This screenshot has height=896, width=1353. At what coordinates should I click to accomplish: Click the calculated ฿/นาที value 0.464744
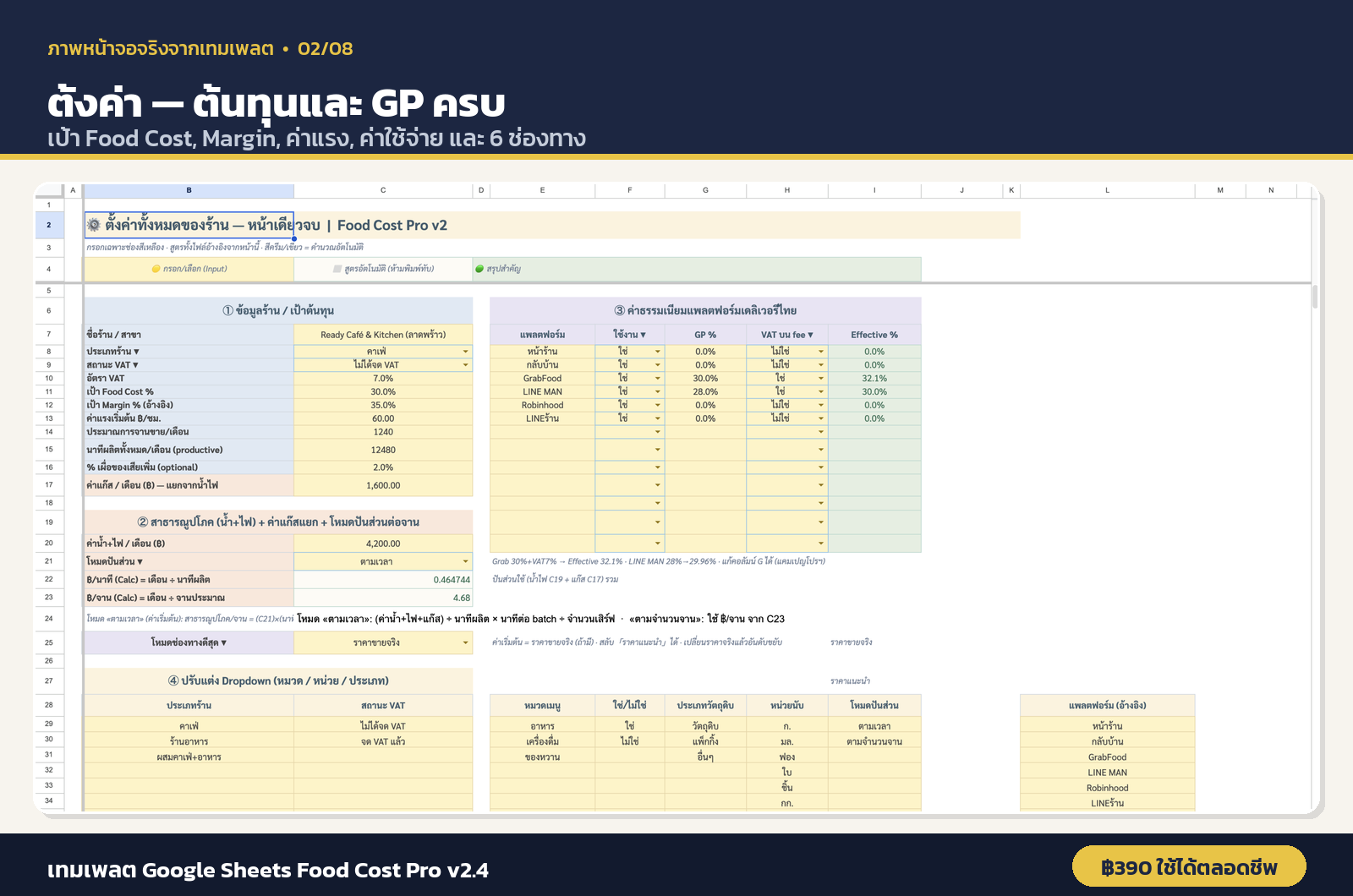click(383, 580)
